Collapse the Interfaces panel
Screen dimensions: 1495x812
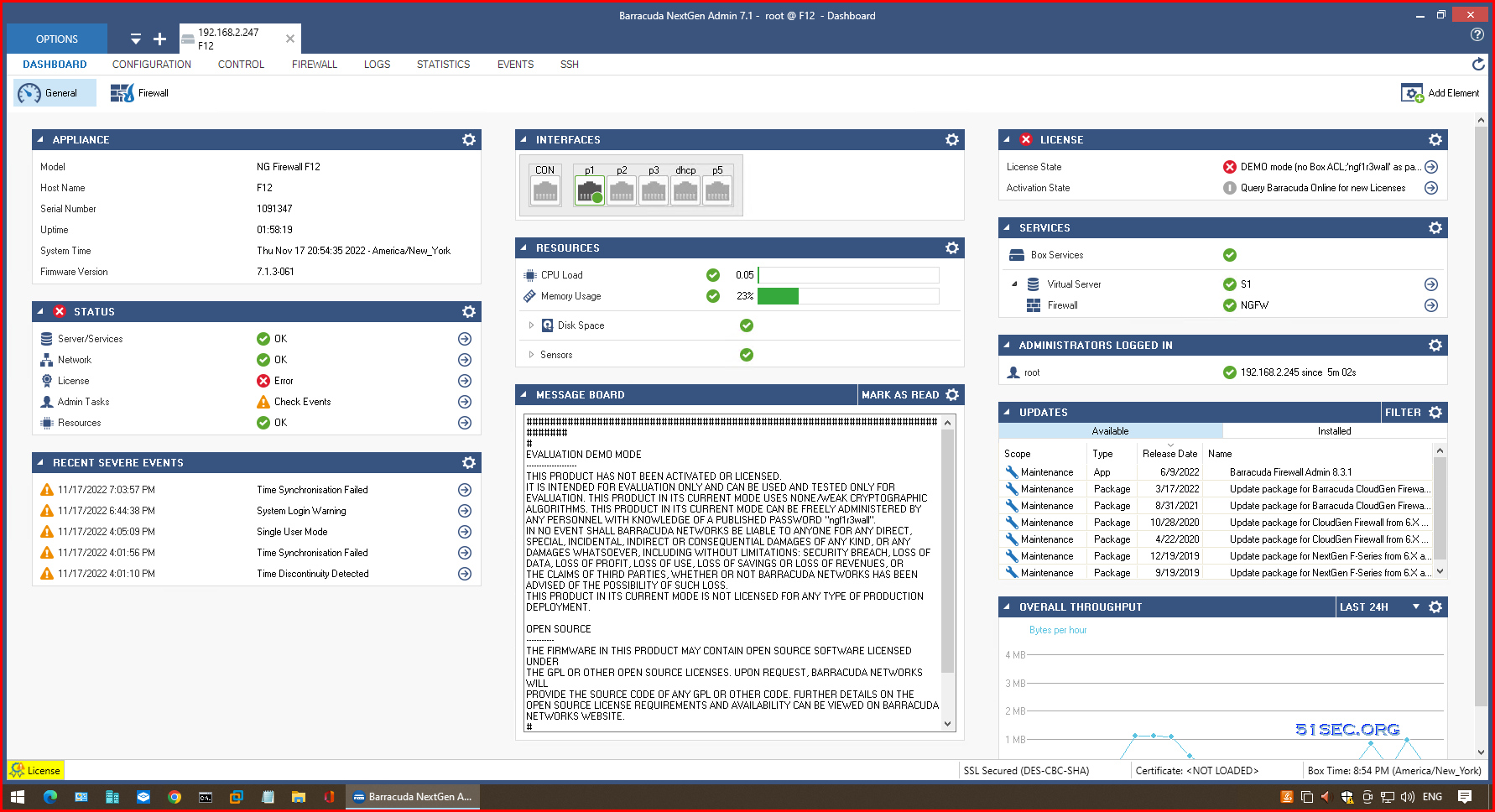click(x=524, y=140)
